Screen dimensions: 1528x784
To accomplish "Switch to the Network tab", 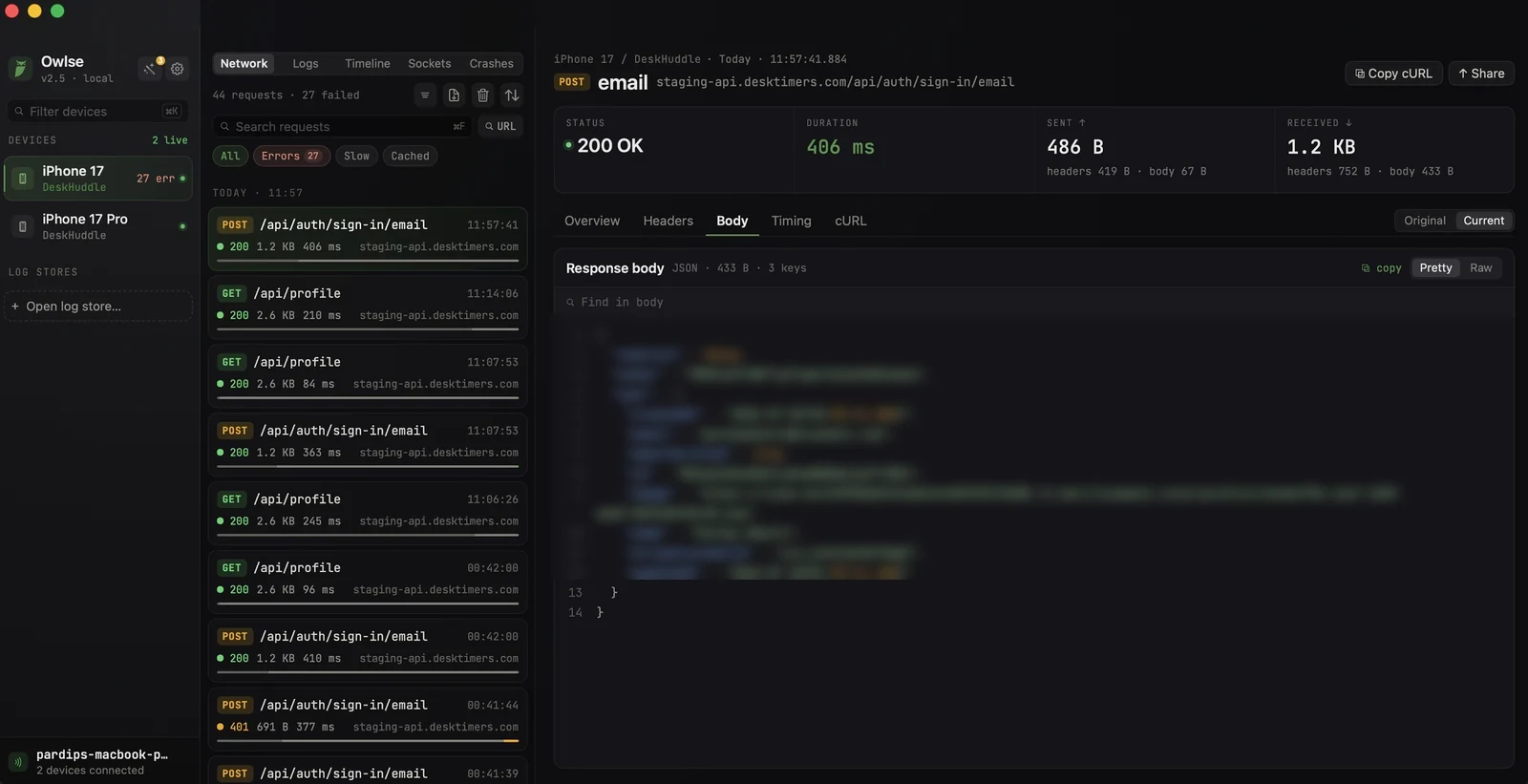I will pyautogui.click(x=244, y=63).
